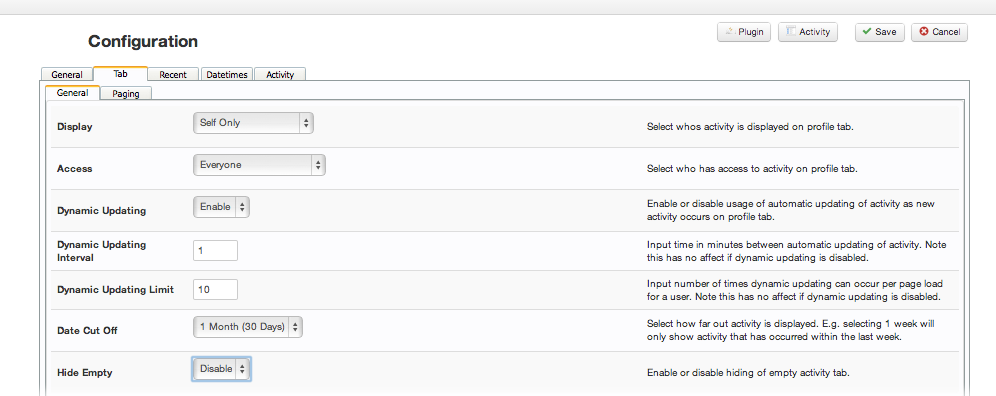Switch to the top-level General tab
Image resolution: width=996 pixels, height=396 pixels.
(67, 74)
